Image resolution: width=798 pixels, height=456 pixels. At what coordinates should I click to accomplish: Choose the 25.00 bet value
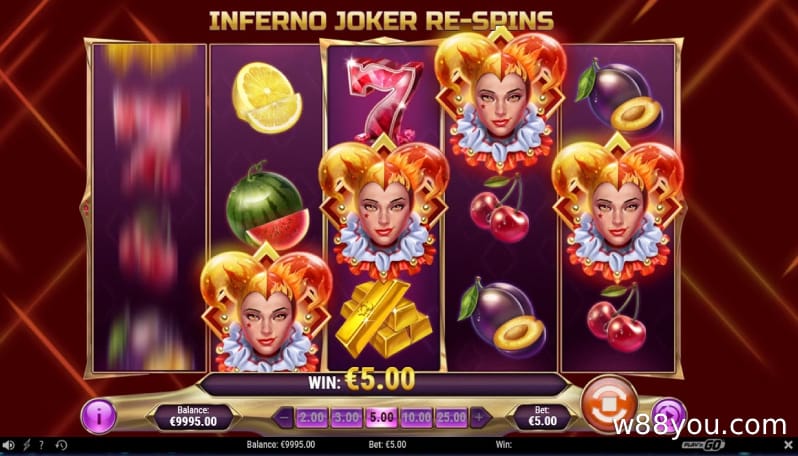(x=451, y=418)
